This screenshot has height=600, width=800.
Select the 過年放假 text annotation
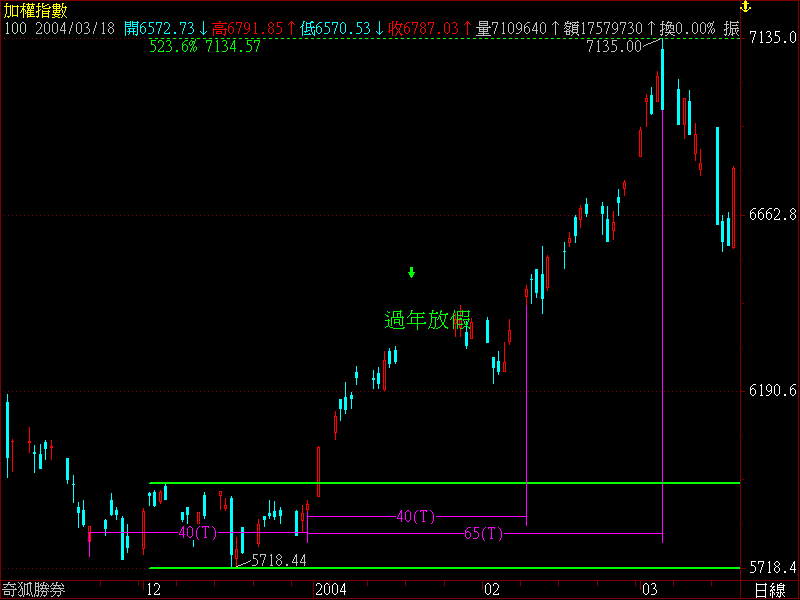click(427, 320)
